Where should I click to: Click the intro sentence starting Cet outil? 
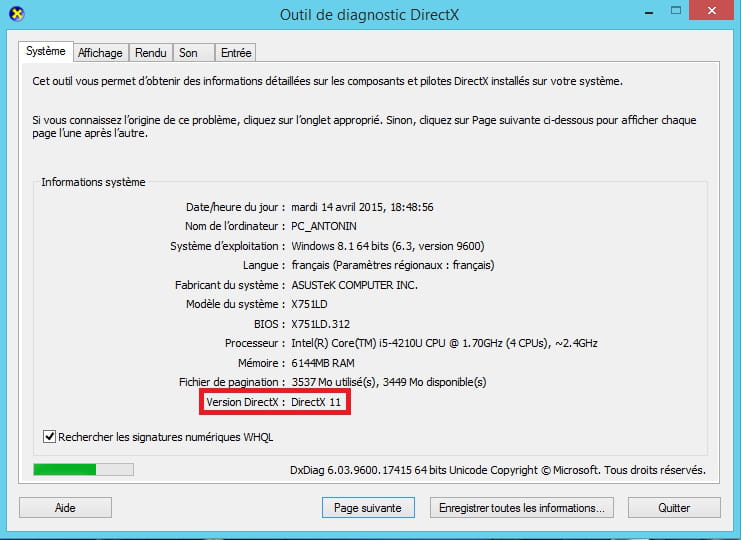tap(327, 81)
